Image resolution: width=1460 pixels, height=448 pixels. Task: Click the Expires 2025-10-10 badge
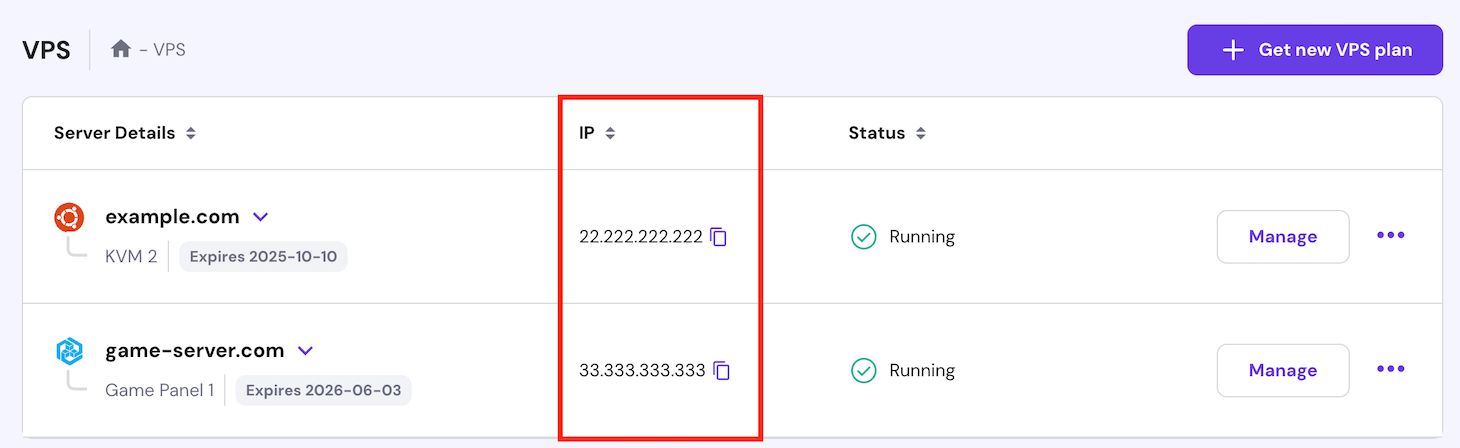tap(263, 257)
